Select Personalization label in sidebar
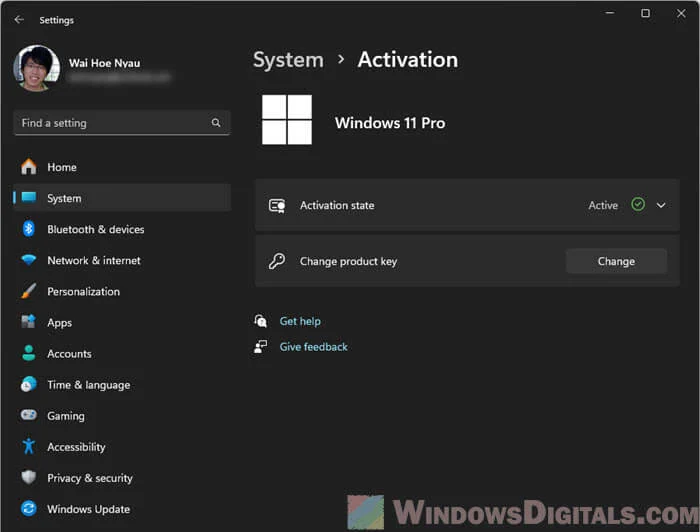The height and width of the screenshot is (532, 700). pyautogui.click(x=83, y=291)
